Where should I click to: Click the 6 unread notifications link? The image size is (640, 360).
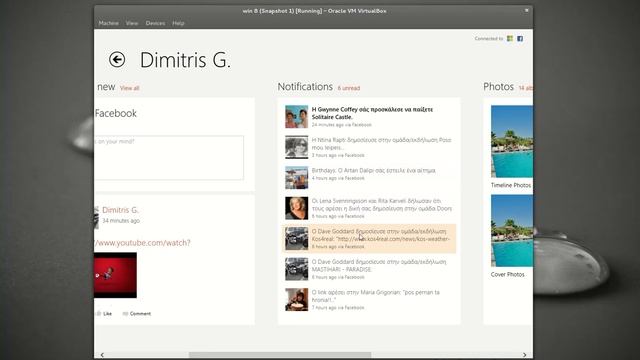tap(349, 88)
